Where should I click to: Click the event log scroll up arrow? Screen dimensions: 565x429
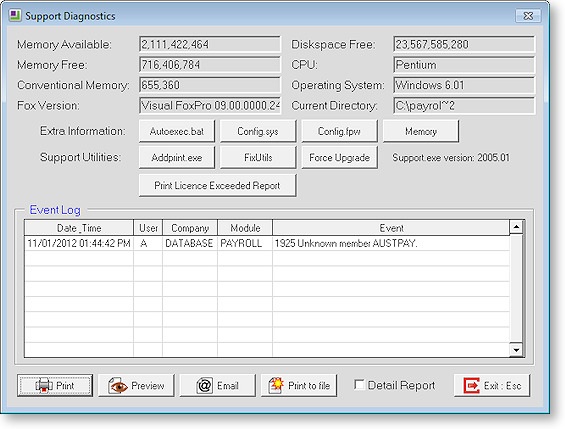516,227
